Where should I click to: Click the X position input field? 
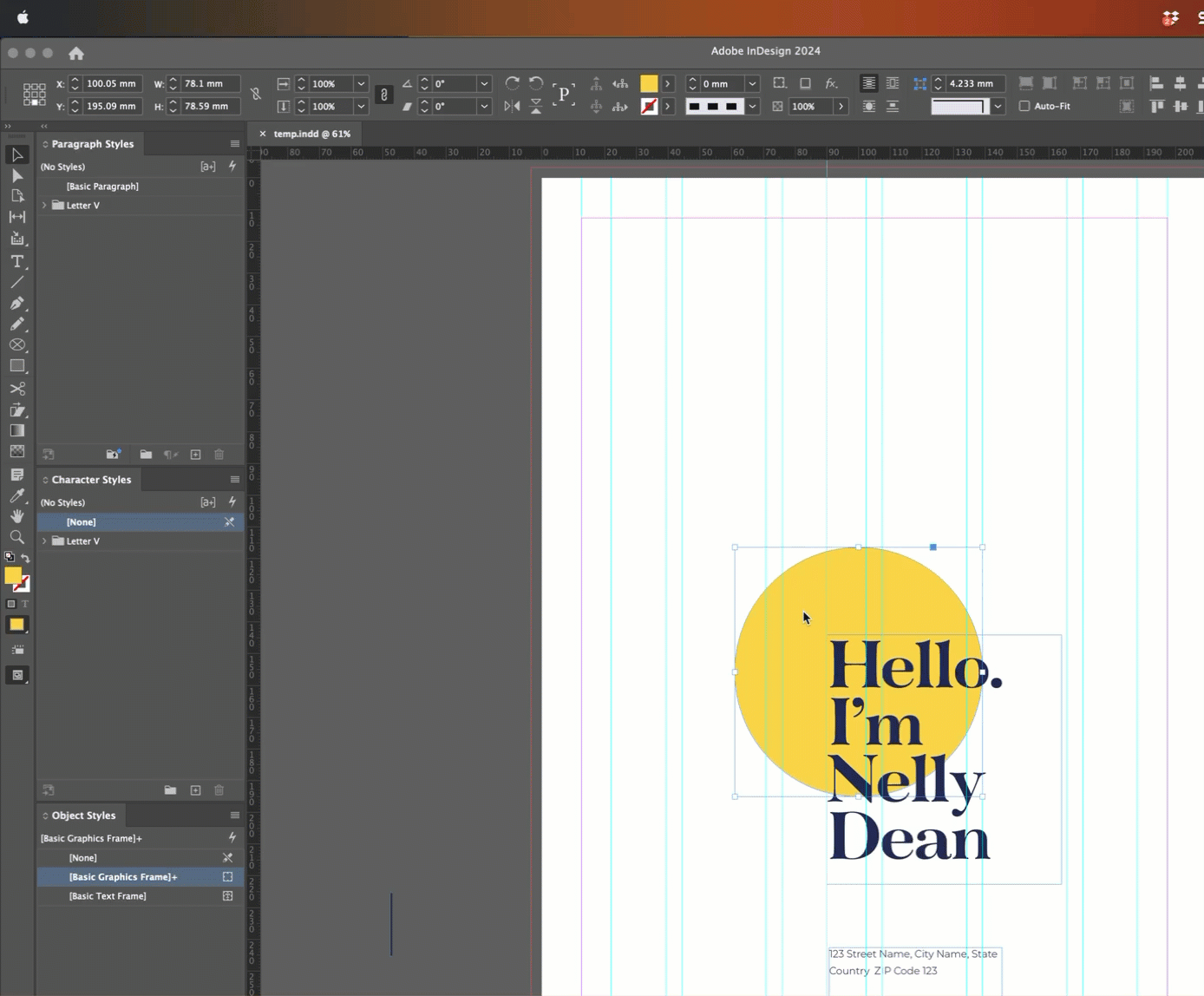(111, 84)
